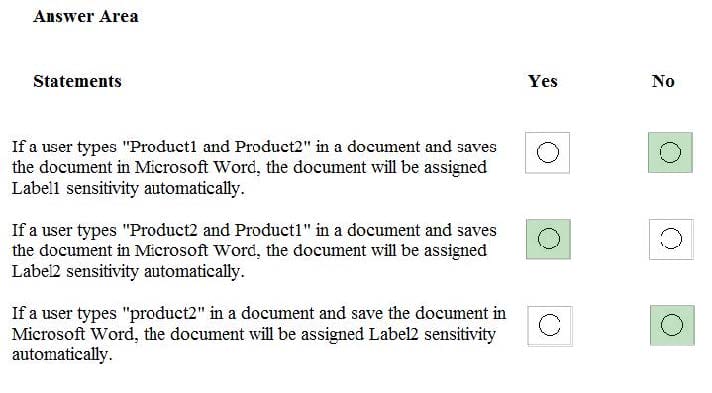Viewport: 712px width, 393px height.
Task: Click the quoted "Product2 and Product1" text
Action: pos(217,230)
